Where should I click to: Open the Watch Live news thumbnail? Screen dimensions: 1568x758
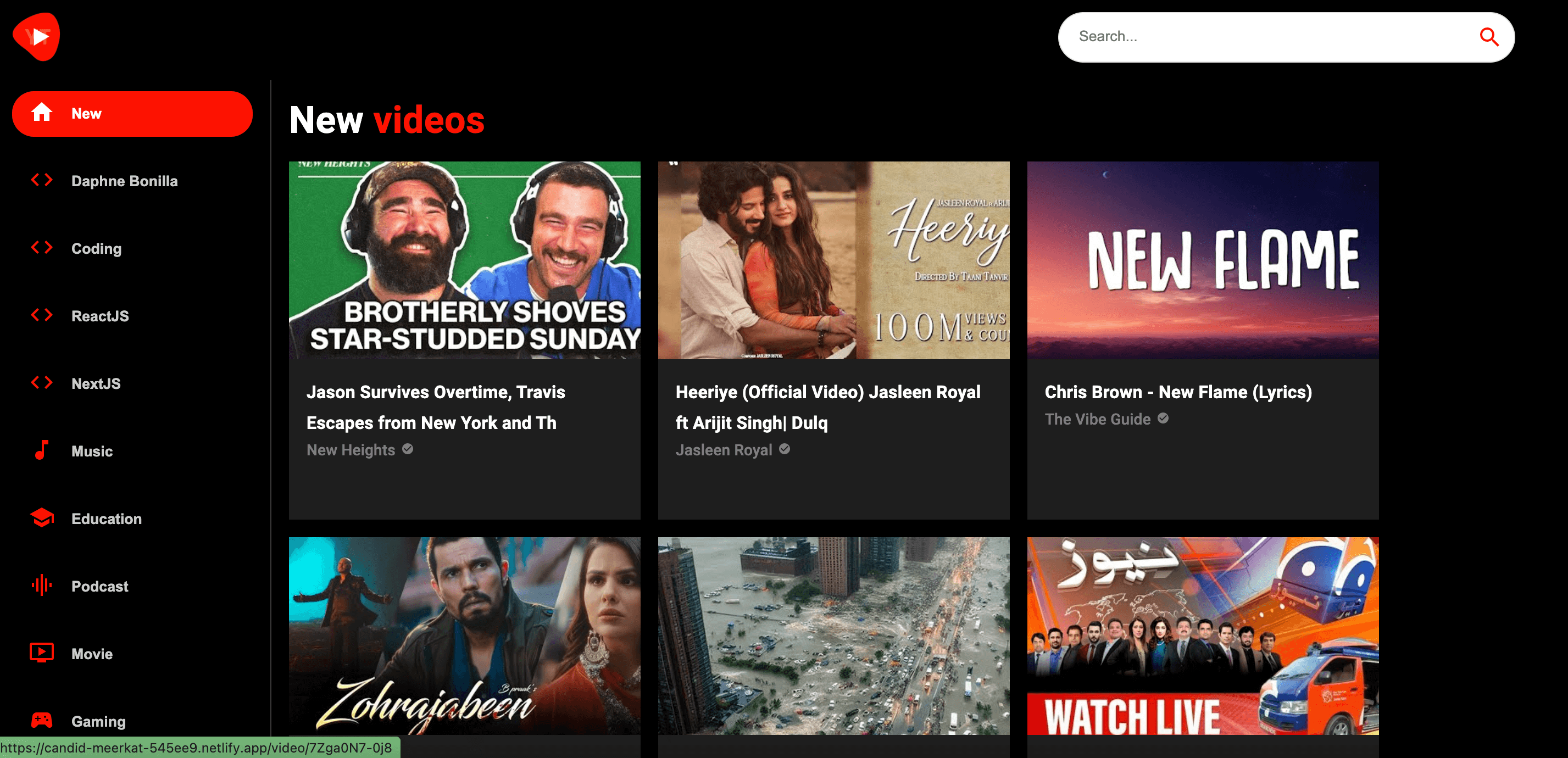click(1203, 636)
